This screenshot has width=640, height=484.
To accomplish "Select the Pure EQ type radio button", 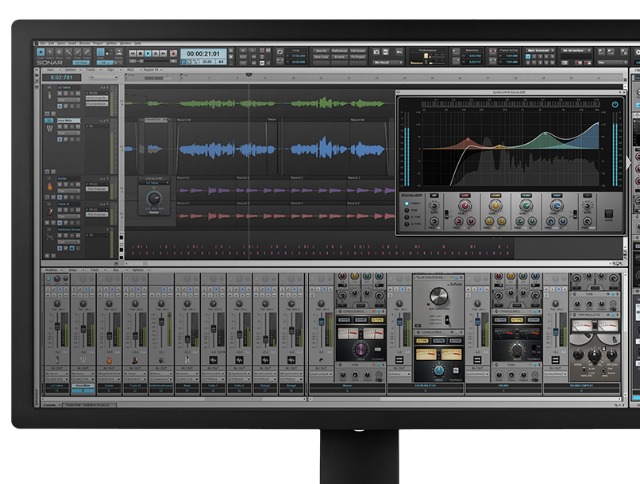I will (x=407, y=210).
